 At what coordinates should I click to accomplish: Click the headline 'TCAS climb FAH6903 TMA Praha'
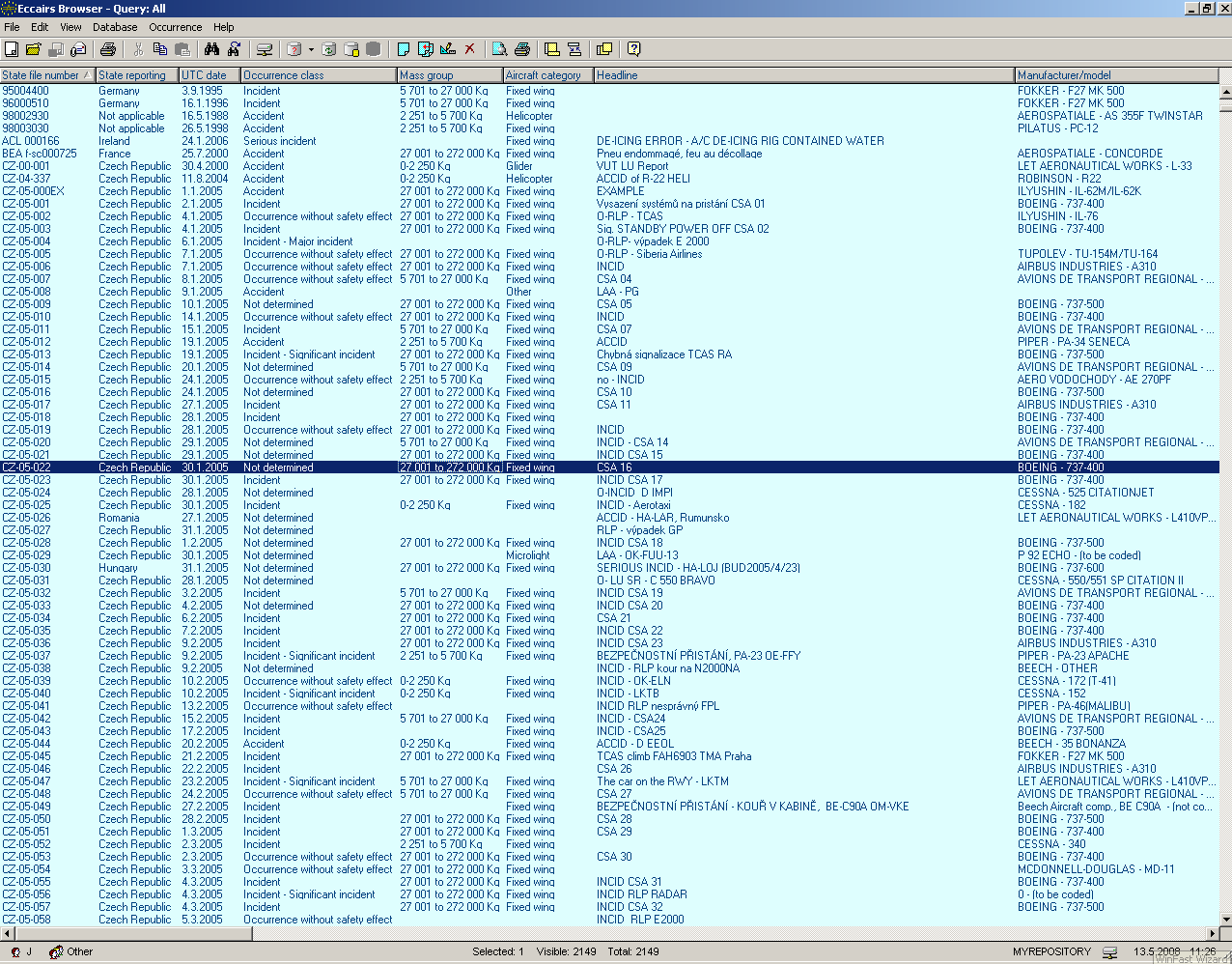[x=674, y=756]
